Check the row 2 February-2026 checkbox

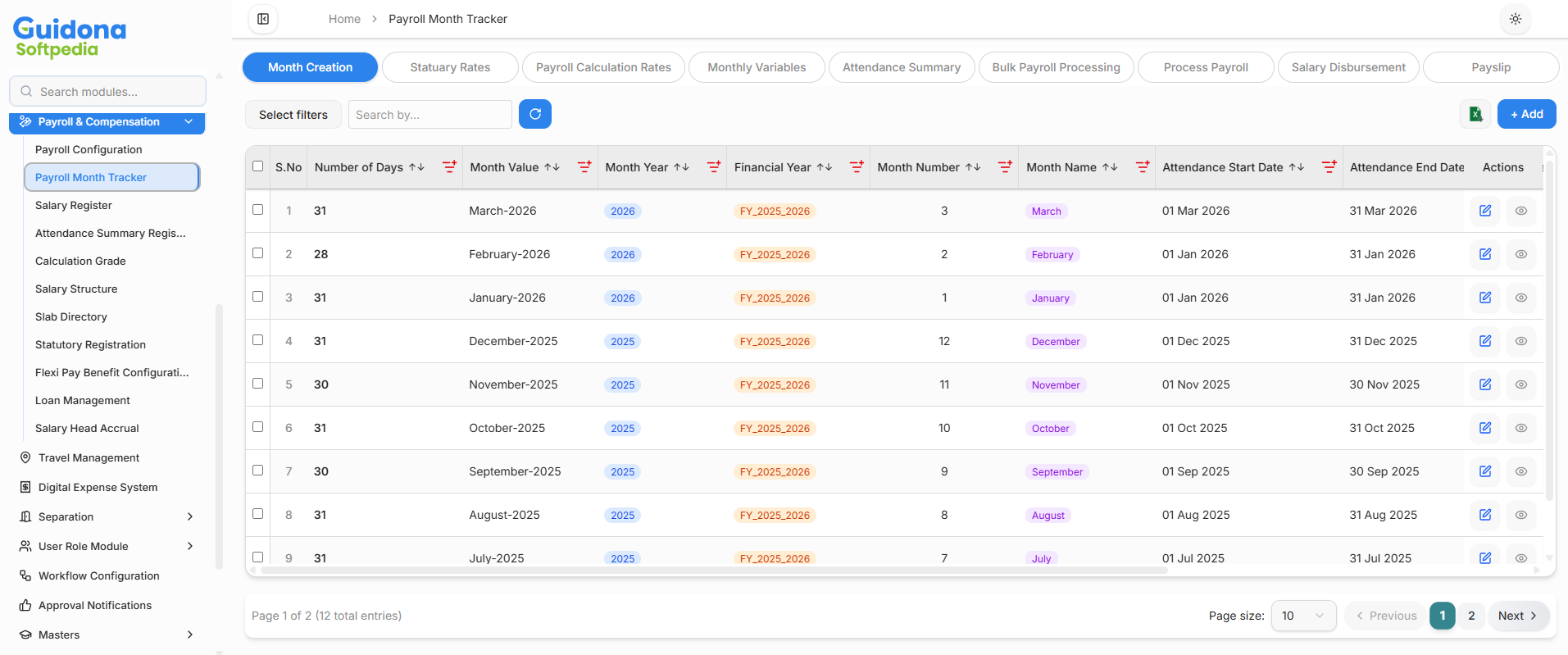[x=258, y=253]
